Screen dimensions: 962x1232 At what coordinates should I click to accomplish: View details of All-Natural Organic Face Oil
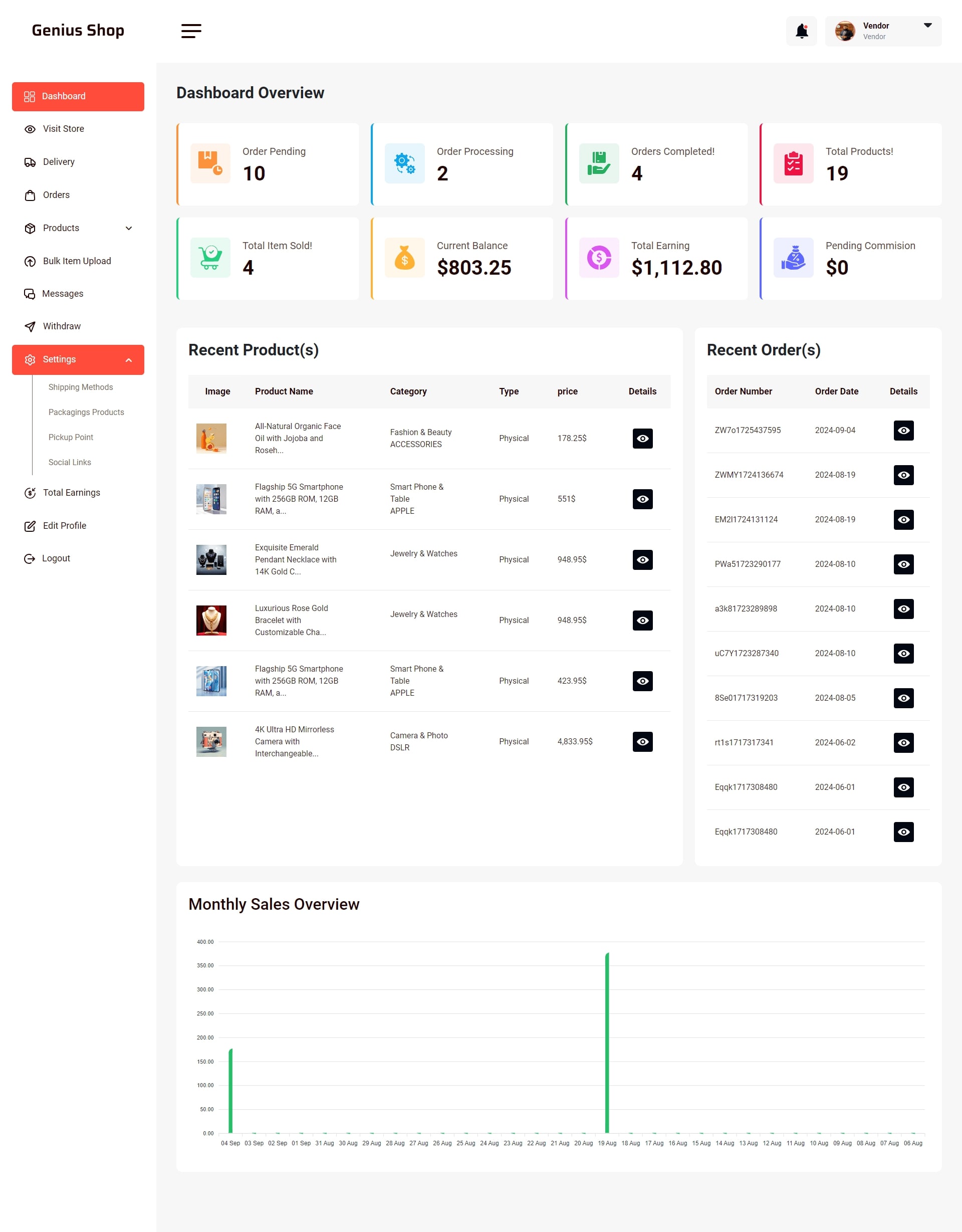click(x=642, y=438)
